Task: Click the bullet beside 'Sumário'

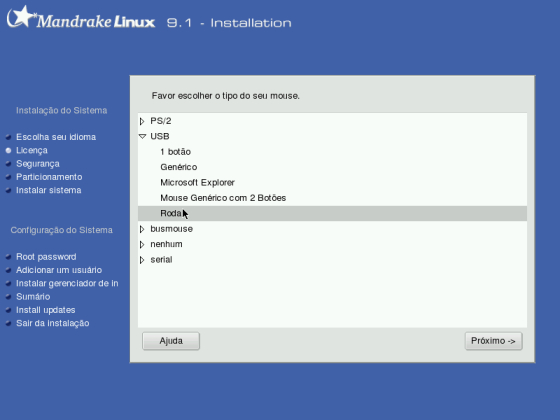Action: pyautogui.click(x=9, y=297)
